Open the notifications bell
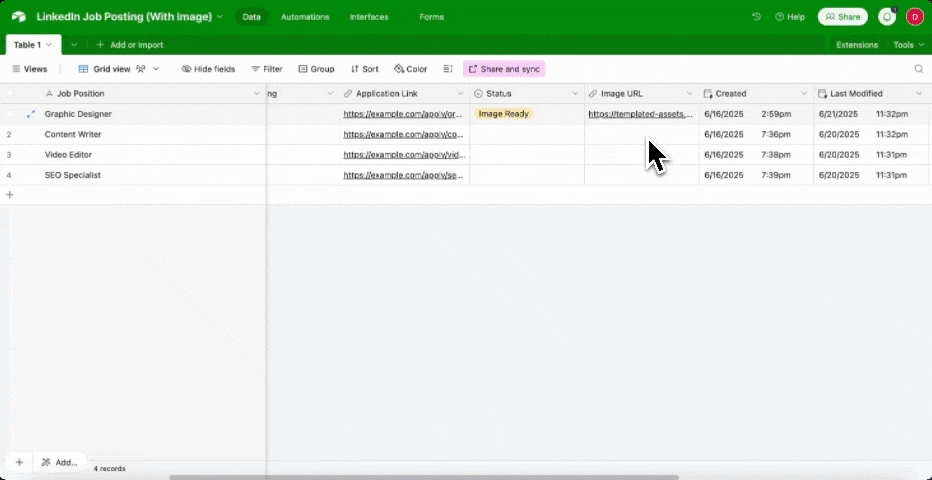 (887, 17)
